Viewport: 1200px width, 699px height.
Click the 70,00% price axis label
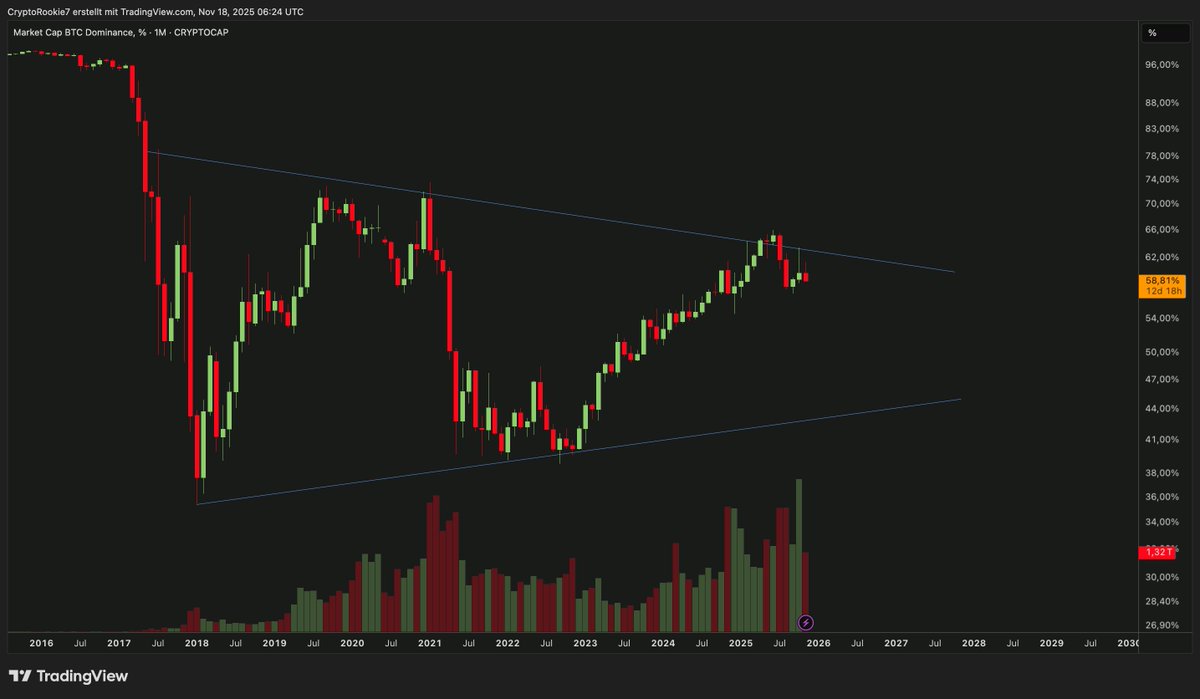point(1163,204)
